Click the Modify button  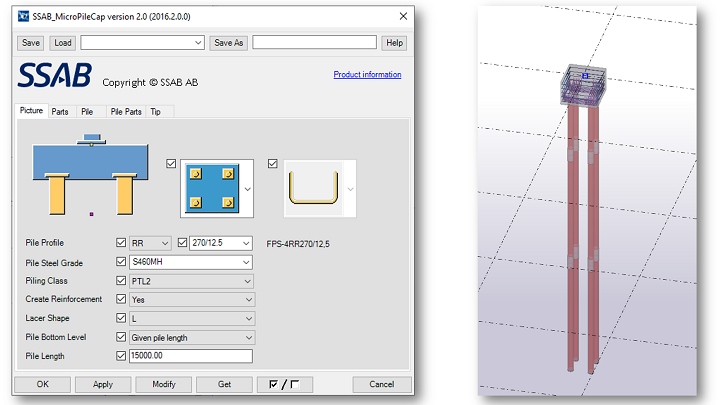[164, 384]
